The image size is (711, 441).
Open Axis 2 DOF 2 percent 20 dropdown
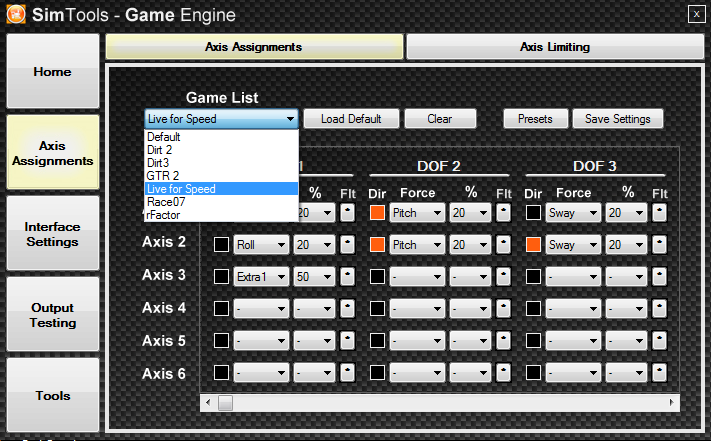(x=470, y=245)
